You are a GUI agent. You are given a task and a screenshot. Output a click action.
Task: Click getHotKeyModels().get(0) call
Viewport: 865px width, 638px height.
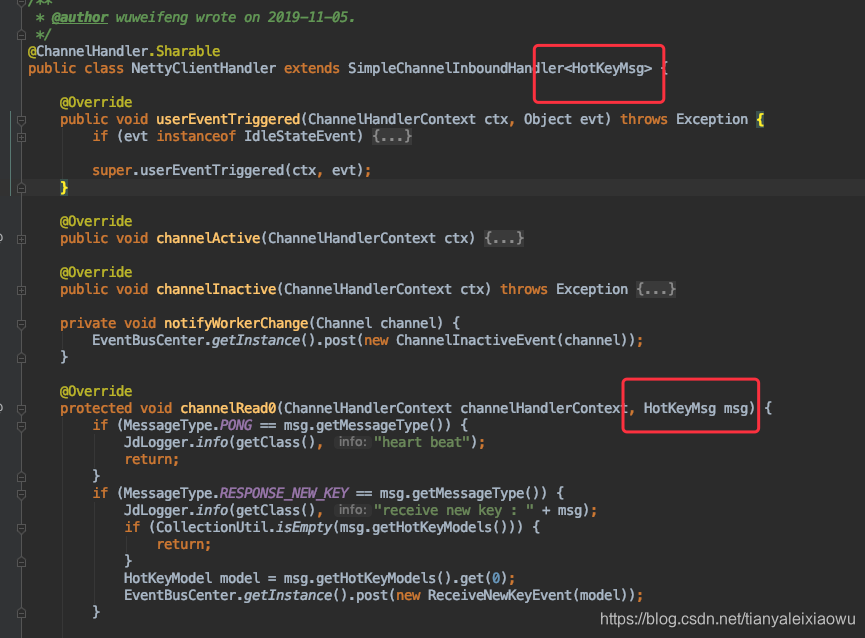pyautogui.click(x=412, y=578)
